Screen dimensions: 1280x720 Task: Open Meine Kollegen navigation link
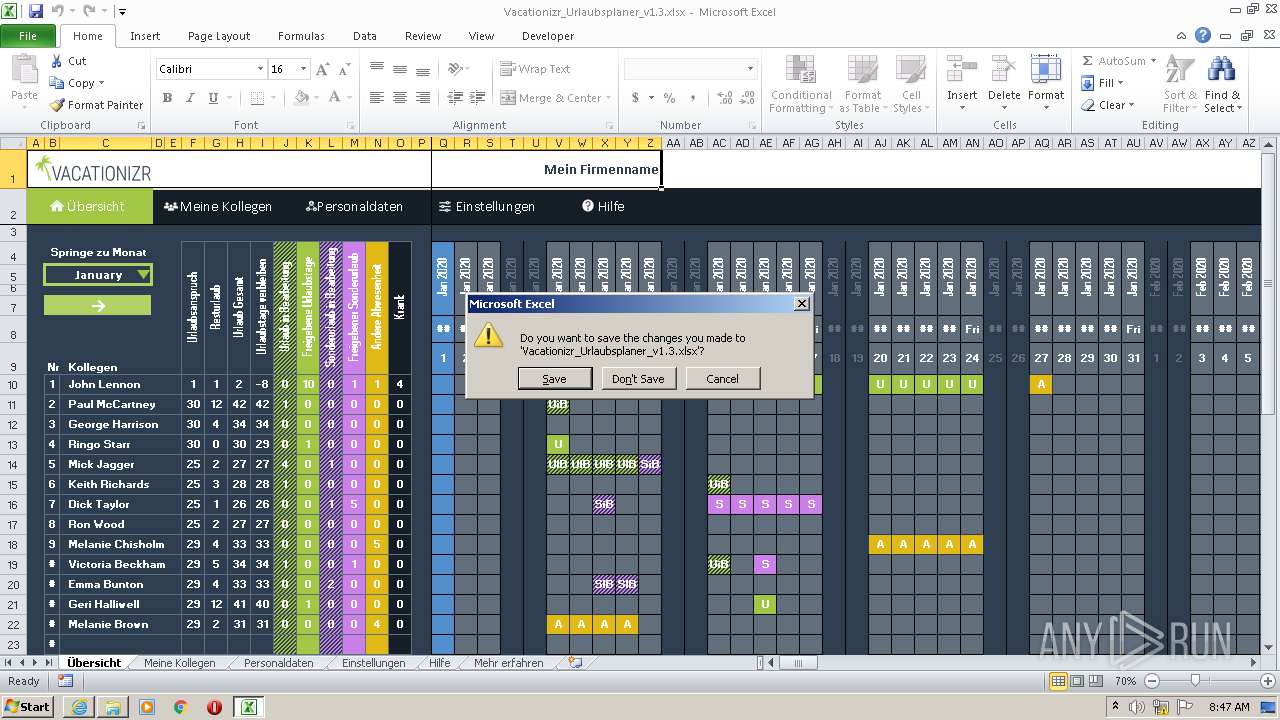coord(218,207)
